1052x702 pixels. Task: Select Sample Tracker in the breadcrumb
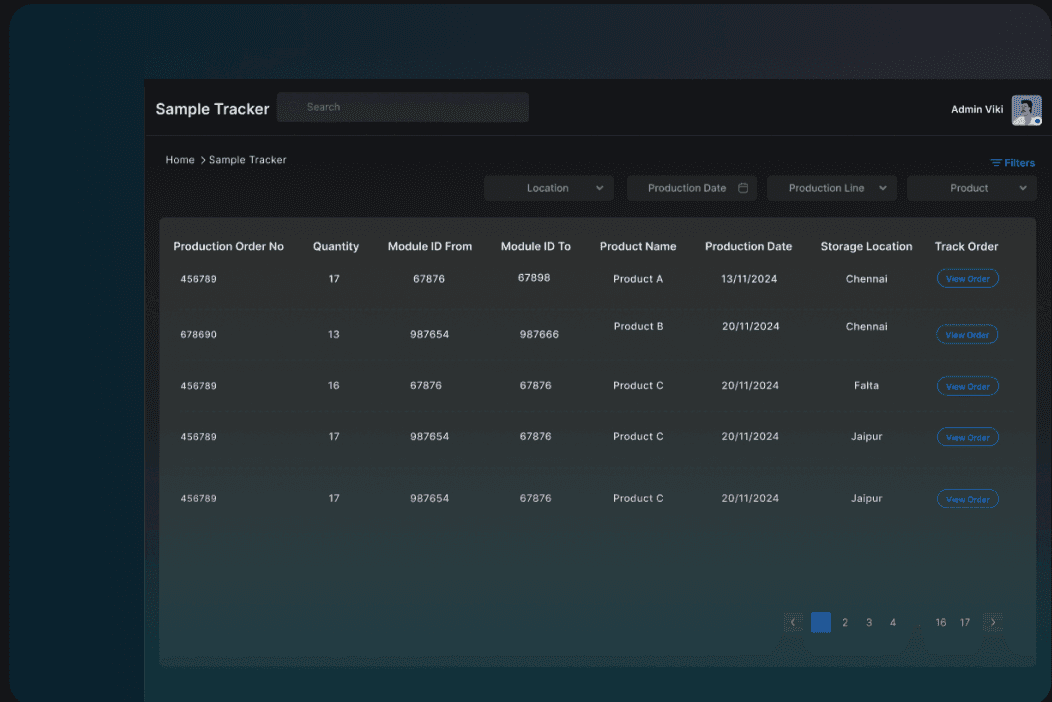(247, 160)
